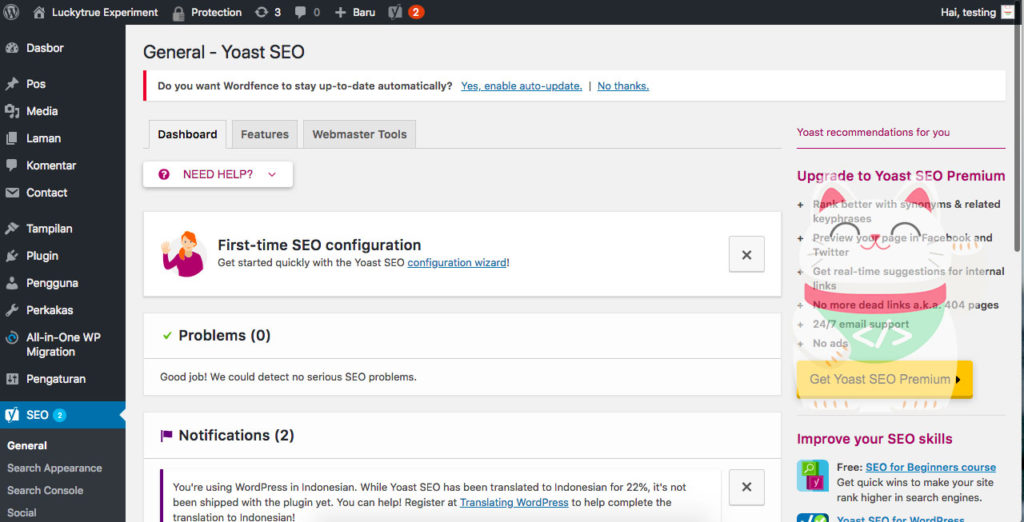Click the WordPress logo in admin bar
Viewport: 1024px width, 522px height.
[x=11, y=12]
